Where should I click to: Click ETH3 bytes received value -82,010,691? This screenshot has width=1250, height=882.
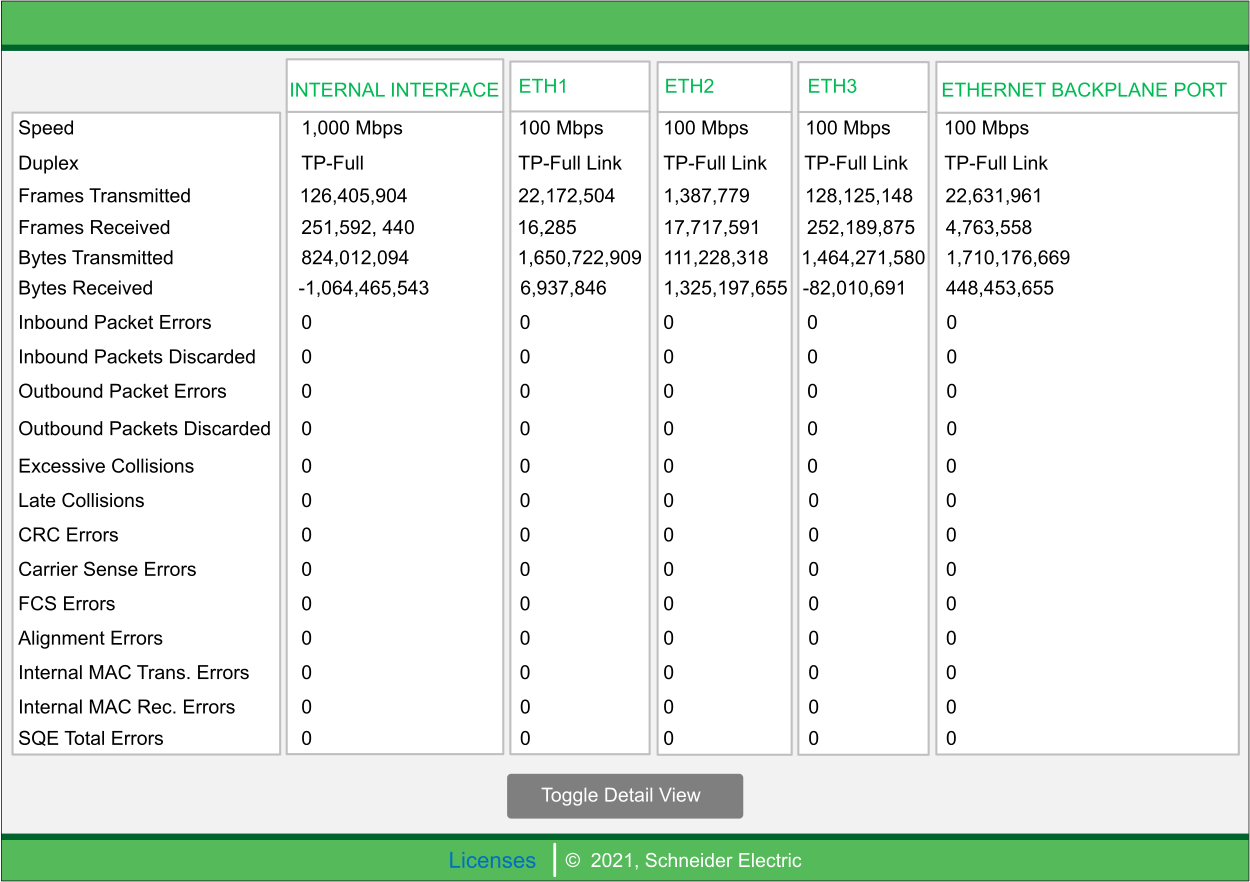pyautogui.click(x=854, y=288)
